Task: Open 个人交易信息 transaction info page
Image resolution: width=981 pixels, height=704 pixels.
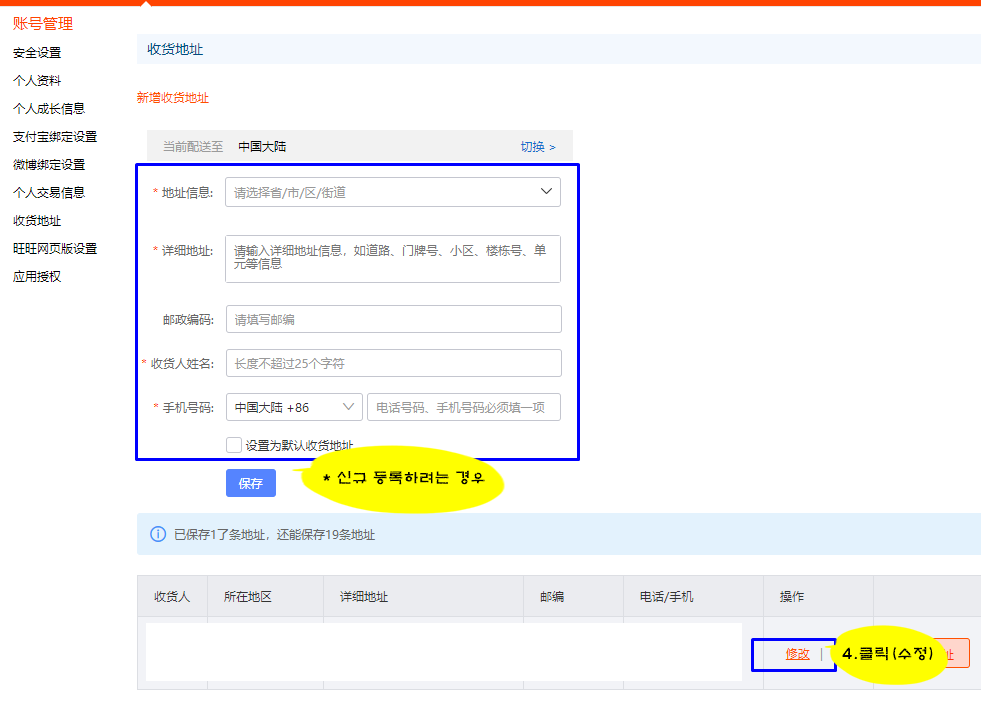Action: click(50, 192)
